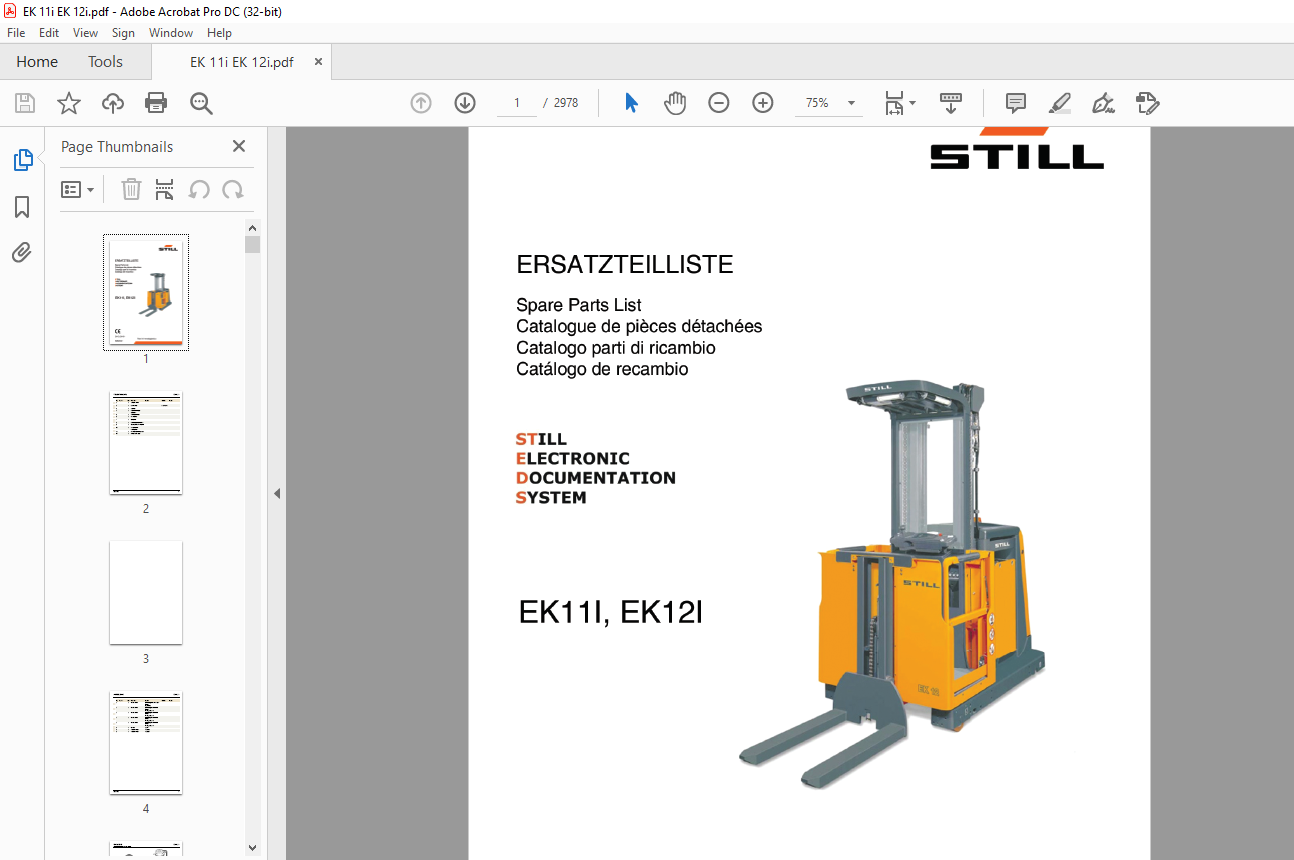Open the Edit menu
1294x860 pixels.
pyautogui.click(x=49, y=33)
